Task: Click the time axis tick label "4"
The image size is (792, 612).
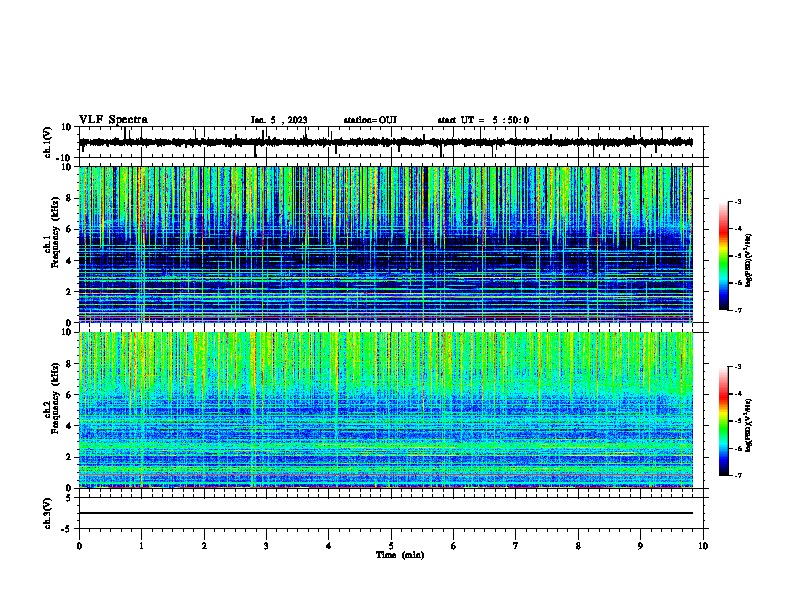Action: coord(329,546)
